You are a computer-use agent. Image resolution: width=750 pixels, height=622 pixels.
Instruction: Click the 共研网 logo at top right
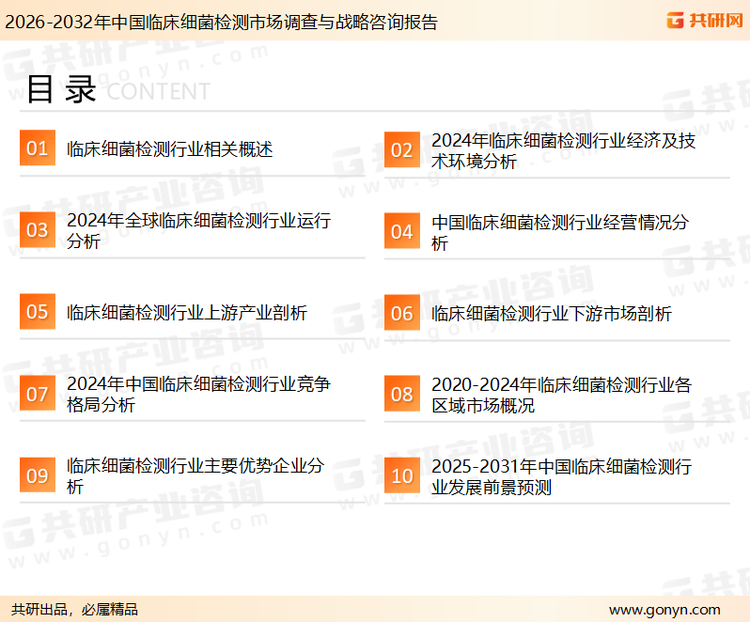[701, 20]
